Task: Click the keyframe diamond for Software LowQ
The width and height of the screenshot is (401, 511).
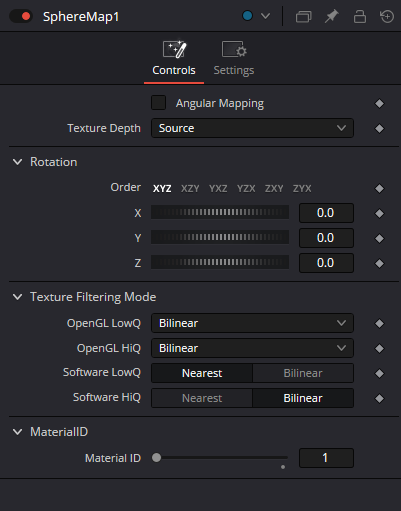Action: click(379, 373)
